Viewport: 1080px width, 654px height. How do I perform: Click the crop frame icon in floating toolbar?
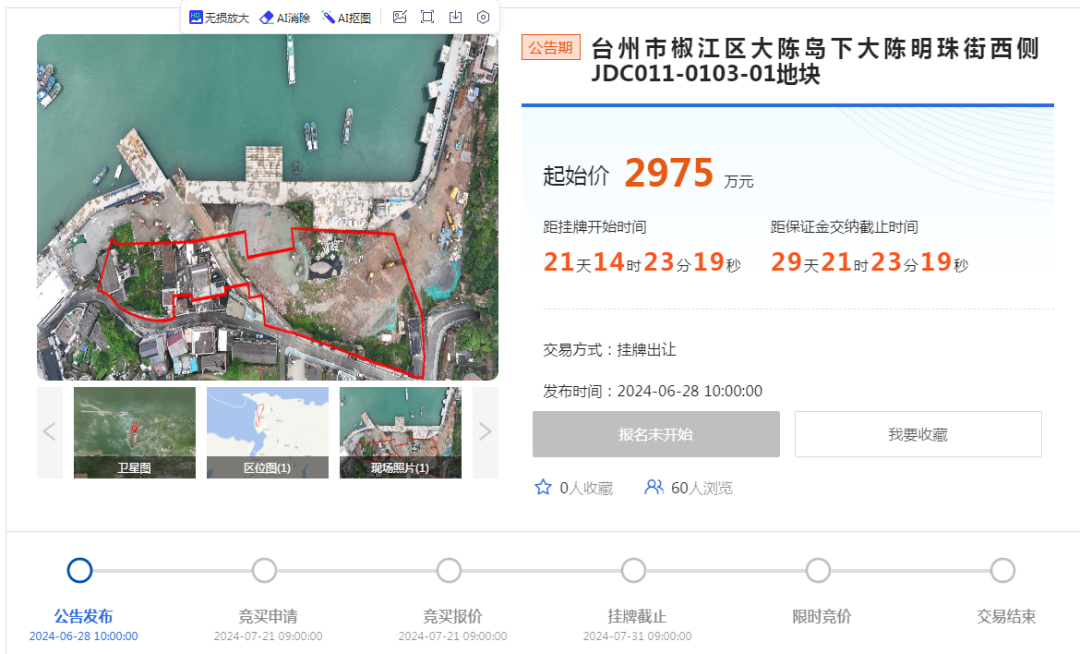pos(427,17)
